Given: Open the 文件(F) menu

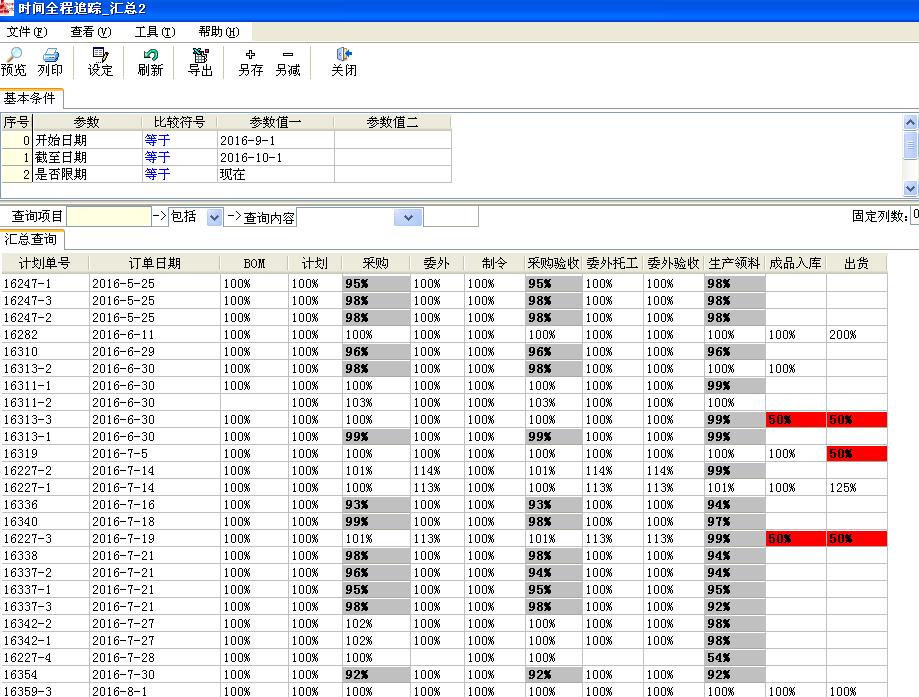Looking at the screenshot, I should tap(26, 32).
